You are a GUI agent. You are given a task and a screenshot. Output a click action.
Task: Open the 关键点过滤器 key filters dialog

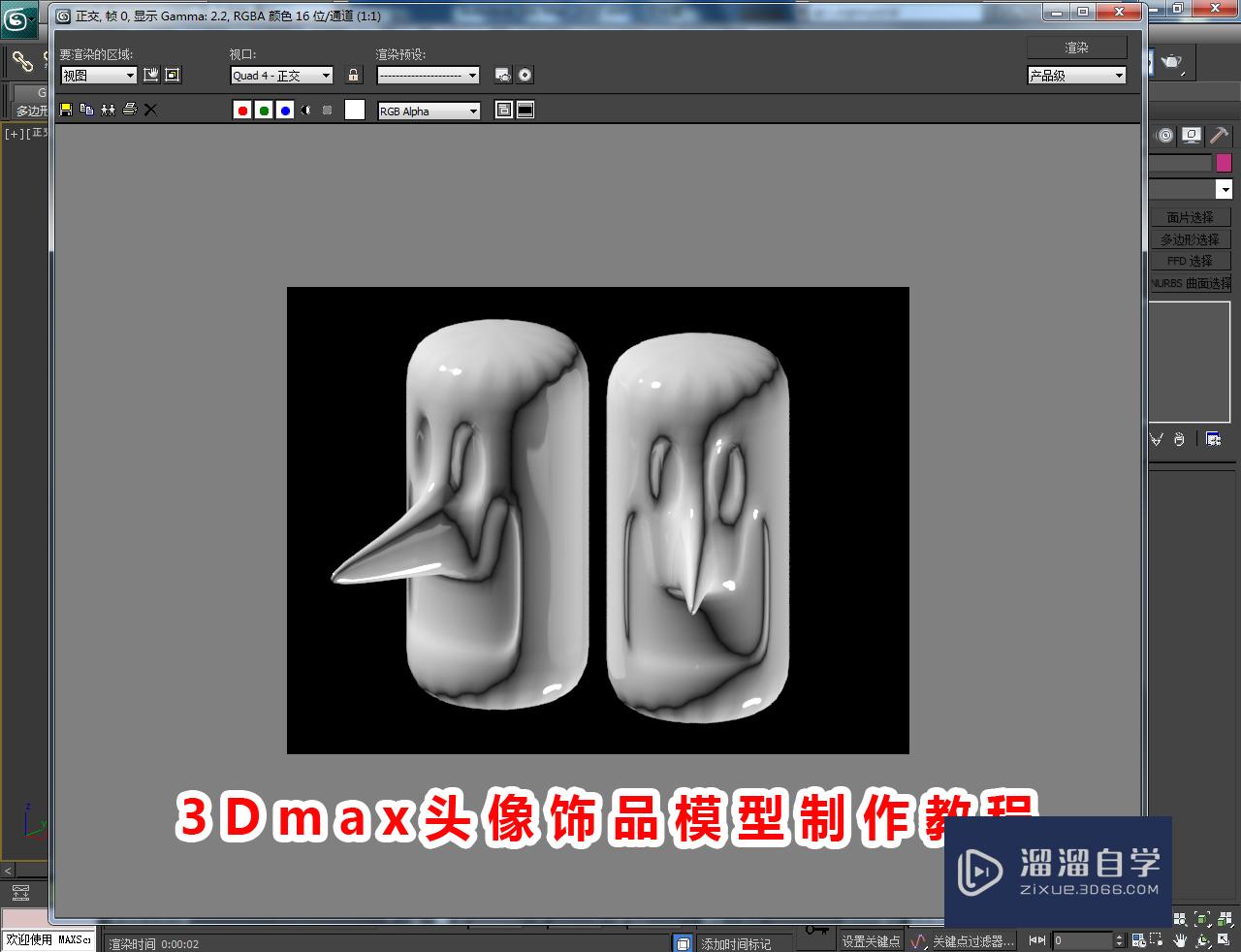(973, 941)
